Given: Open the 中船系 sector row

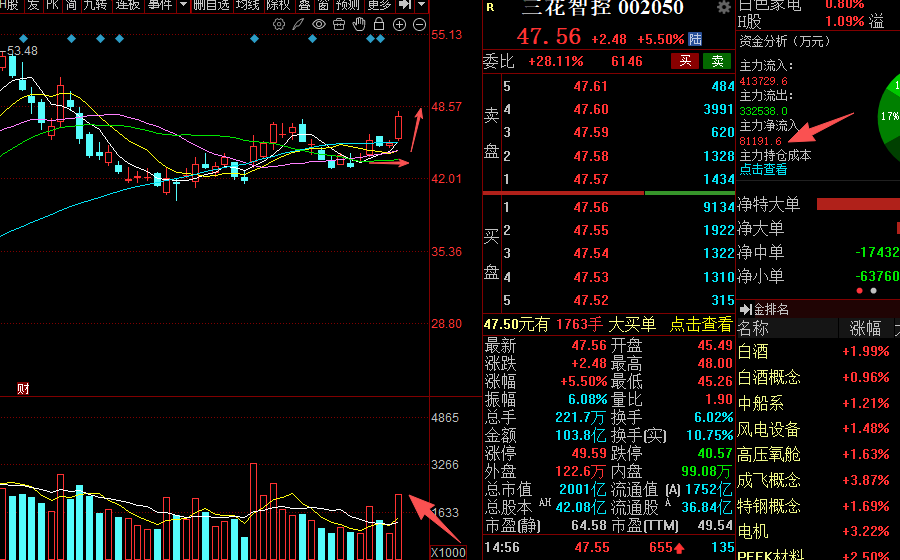Looking at the screenshot, I should 818,403.
